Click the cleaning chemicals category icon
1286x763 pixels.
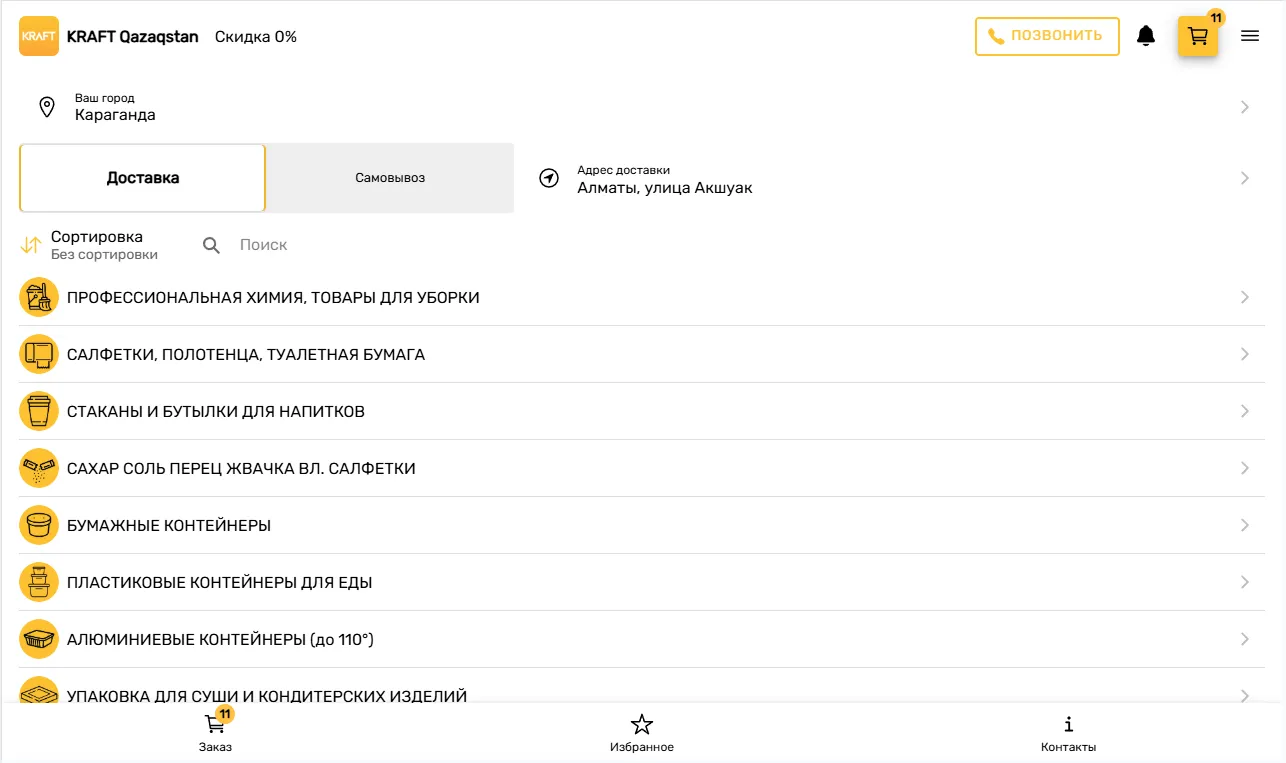[39, 297]
